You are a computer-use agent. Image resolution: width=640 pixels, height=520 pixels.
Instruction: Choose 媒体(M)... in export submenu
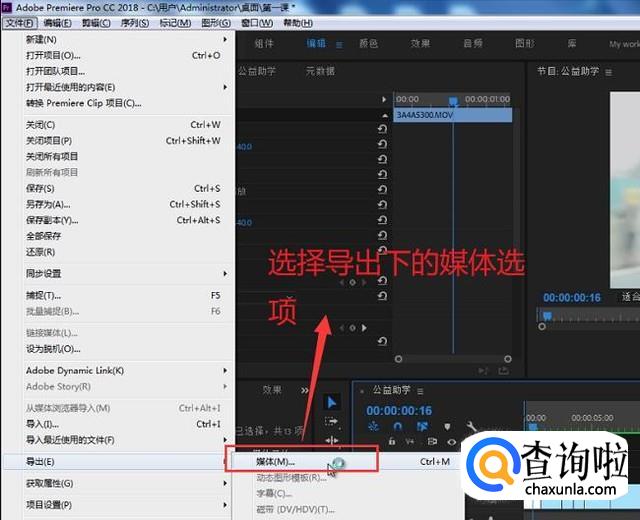coord(275,462)
